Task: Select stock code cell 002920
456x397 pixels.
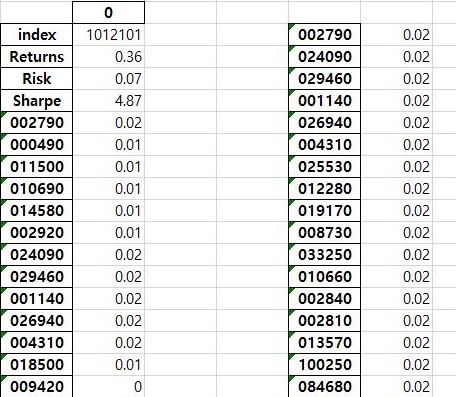Action: pos(36,232)
